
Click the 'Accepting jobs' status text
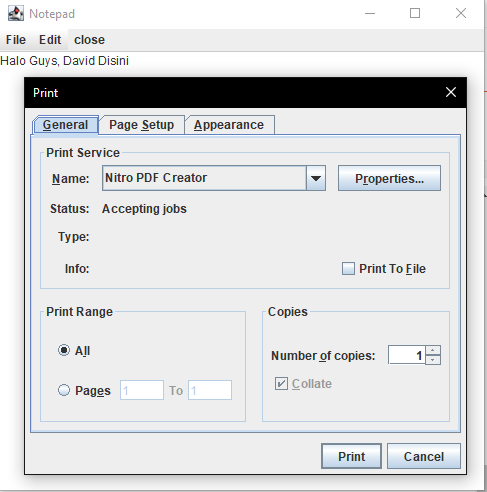click(144, 209)
